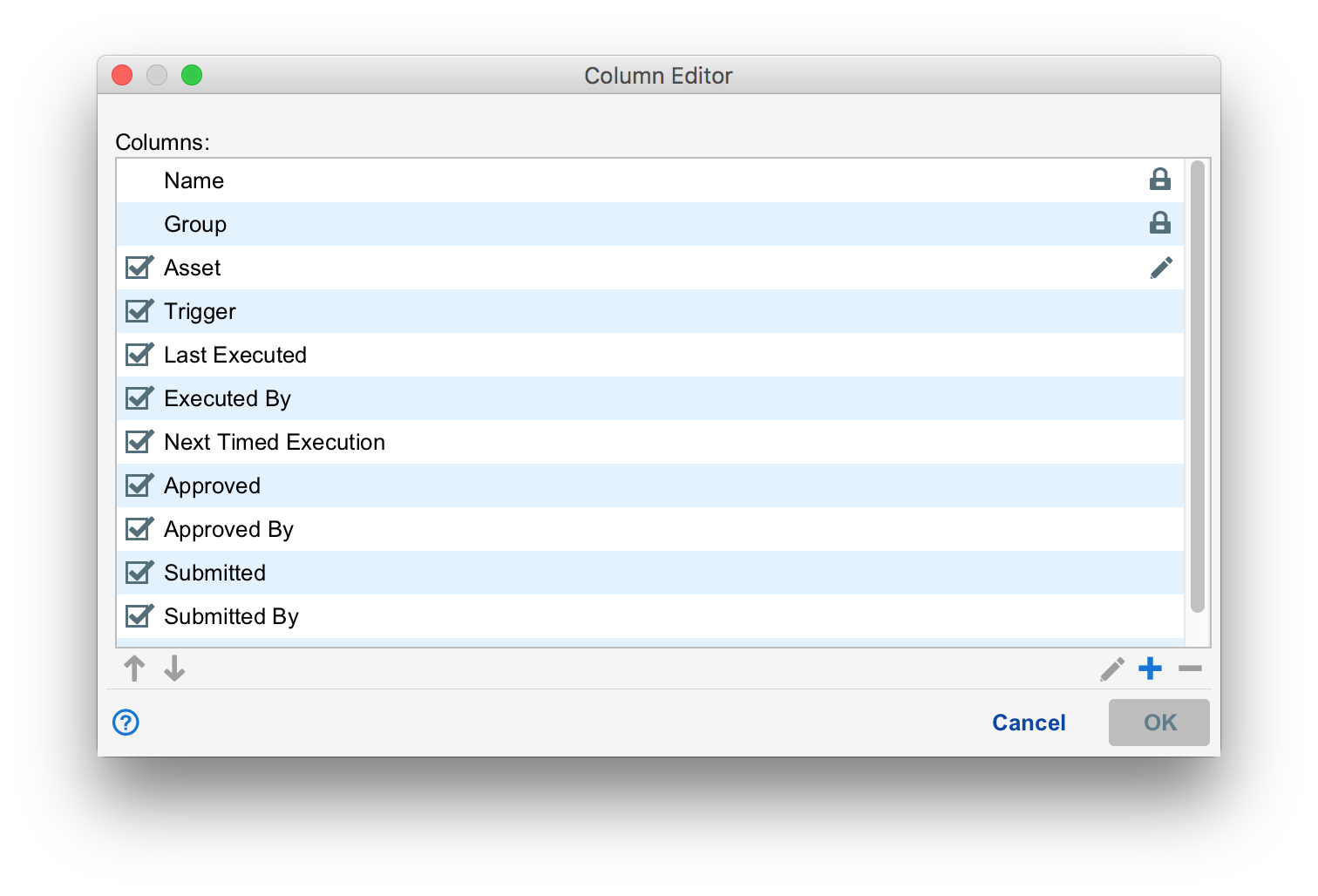
Task: Move selected column down with the arrow
Action: (x=174, y=669)
